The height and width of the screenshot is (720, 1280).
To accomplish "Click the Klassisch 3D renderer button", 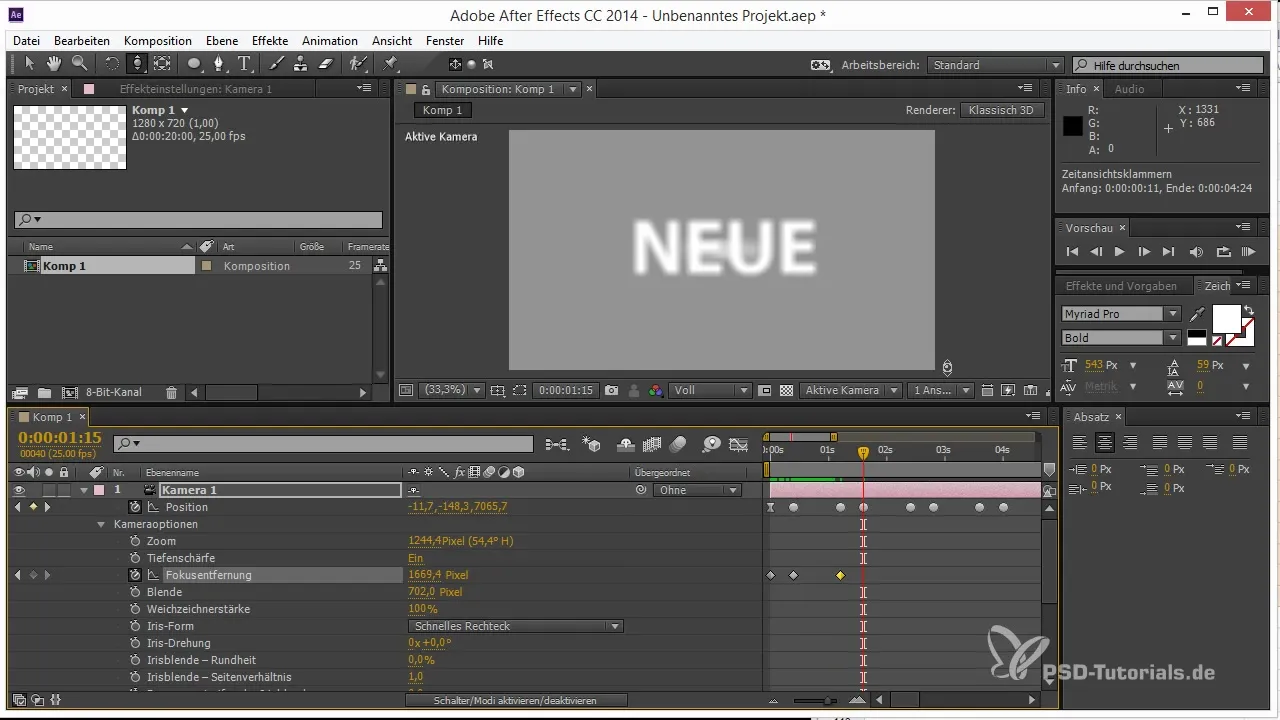I will point(1002,110).
